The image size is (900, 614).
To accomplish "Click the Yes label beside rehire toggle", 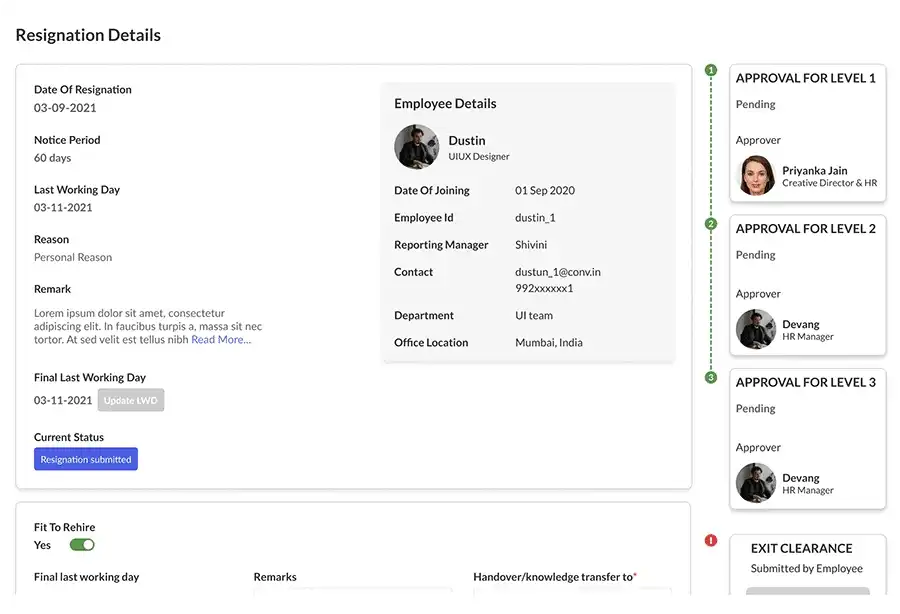I will point(42,545).
